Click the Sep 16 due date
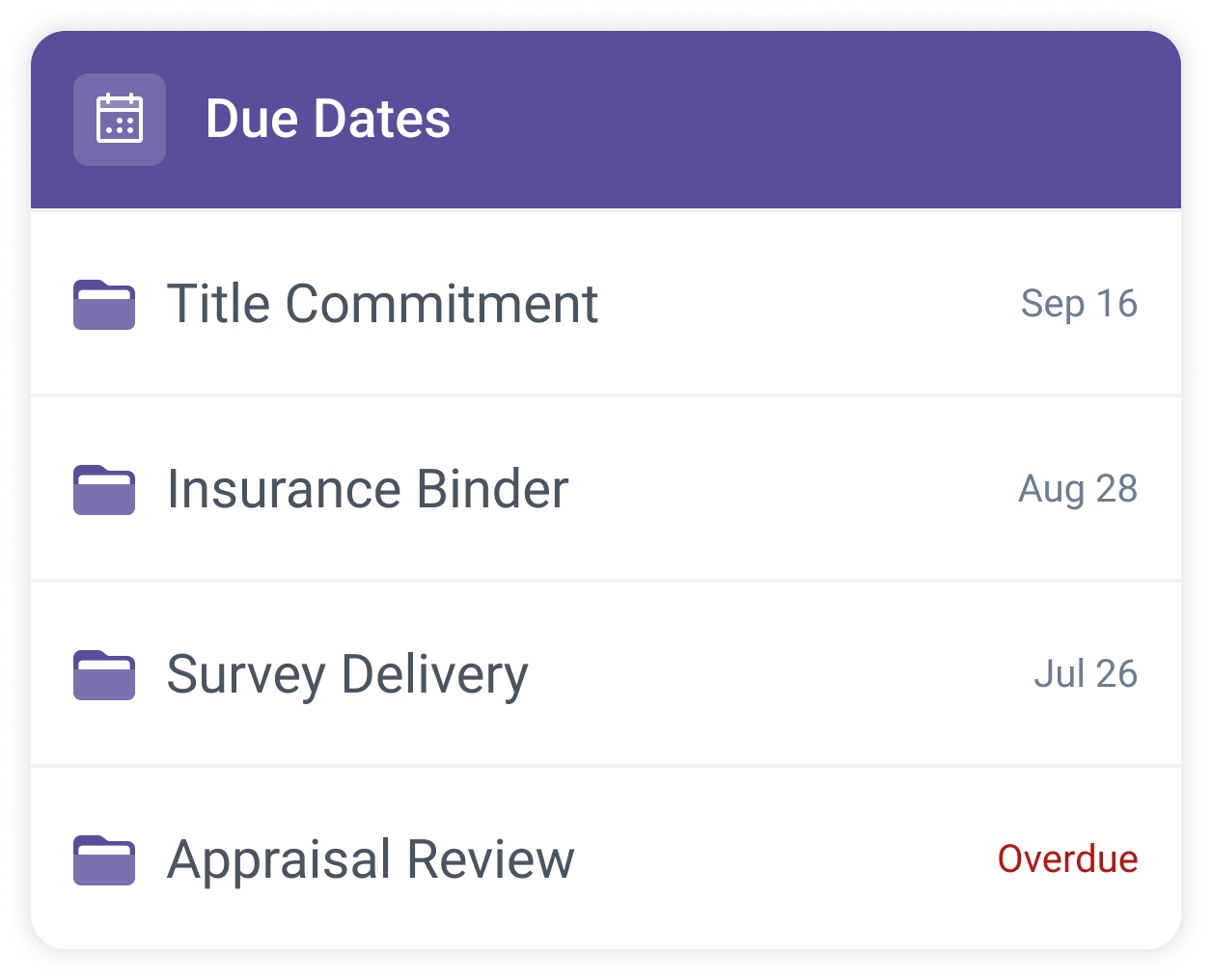The width and height of the screenshot is (1212, 980). click(1079, 304)
